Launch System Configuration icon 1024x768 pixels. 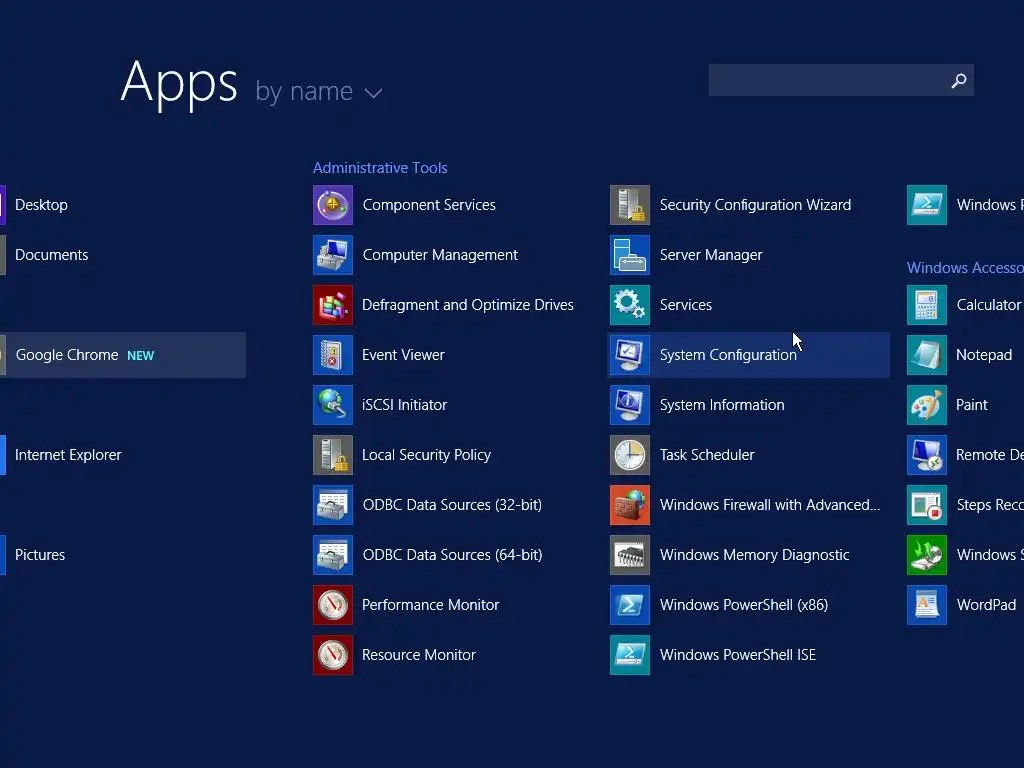coord(630,355)
